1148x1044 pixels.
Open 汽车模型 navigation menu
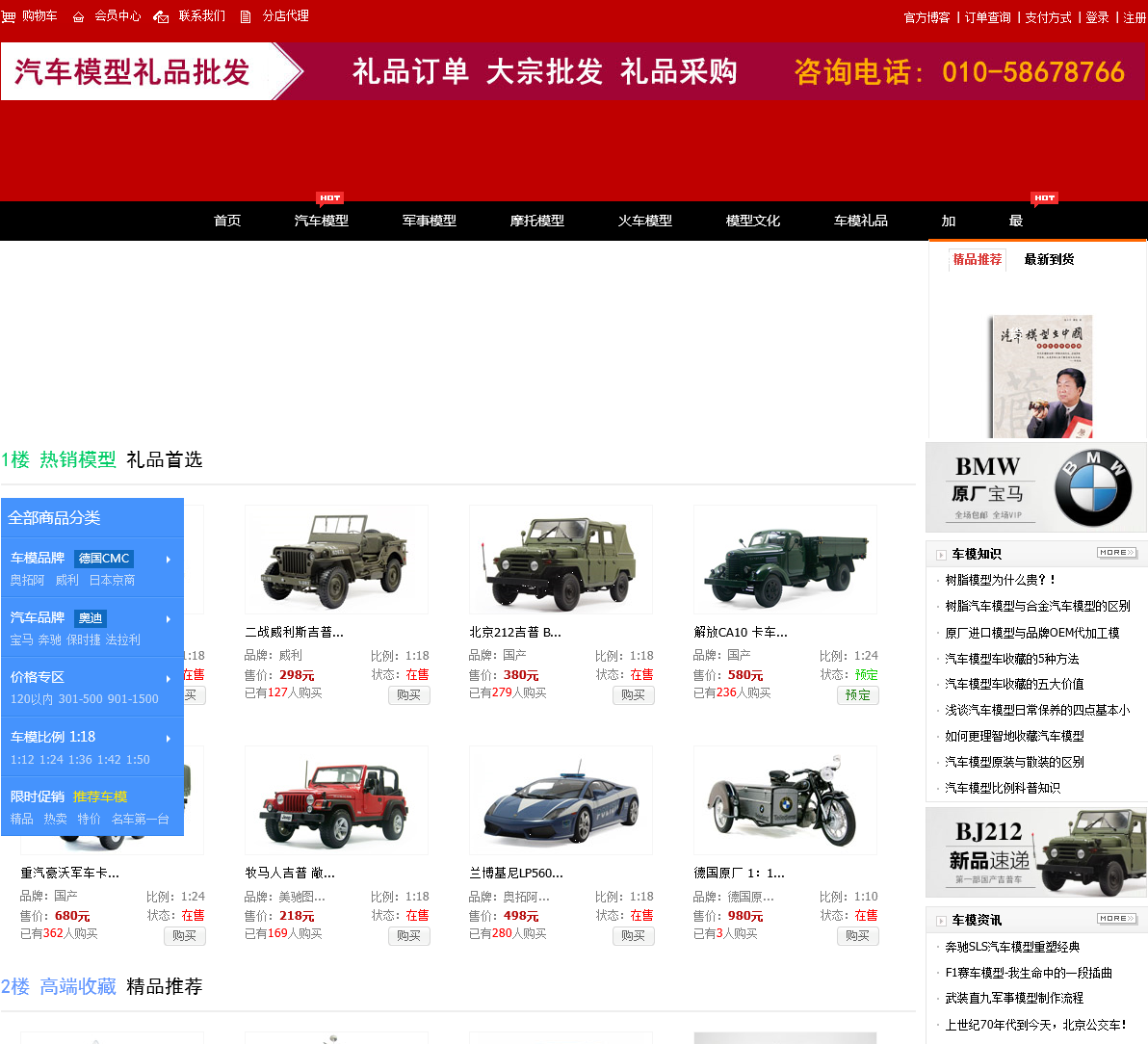[x=322, y=222]
